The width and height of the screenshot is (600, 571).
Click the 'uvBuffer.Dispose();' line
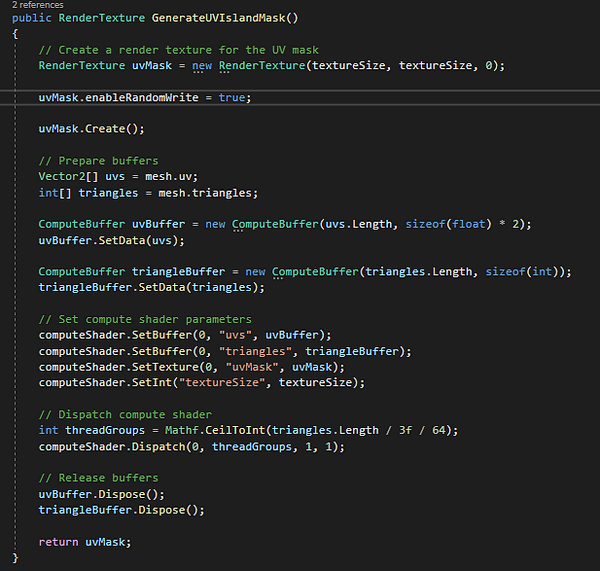point(101,494)
